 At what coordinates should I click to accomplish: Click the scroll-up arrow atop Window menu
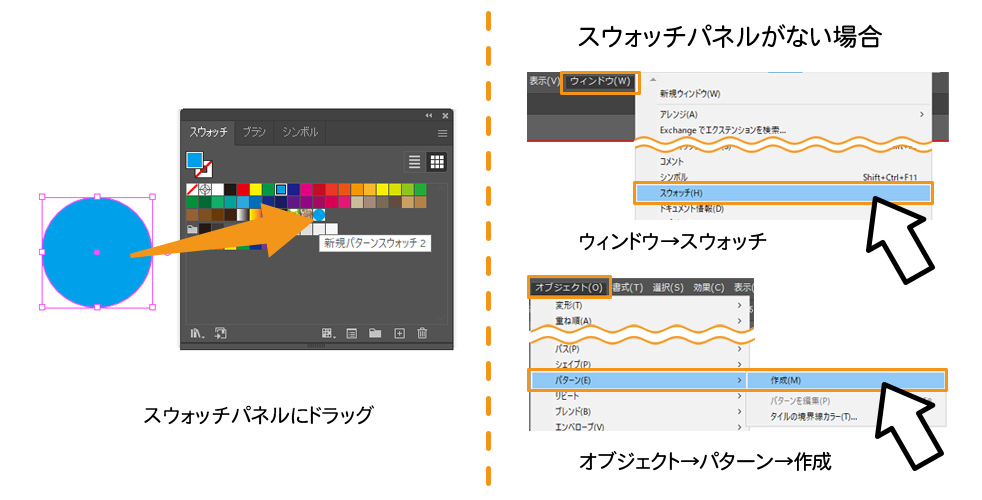pyautogui.click(x=653, y=80)
